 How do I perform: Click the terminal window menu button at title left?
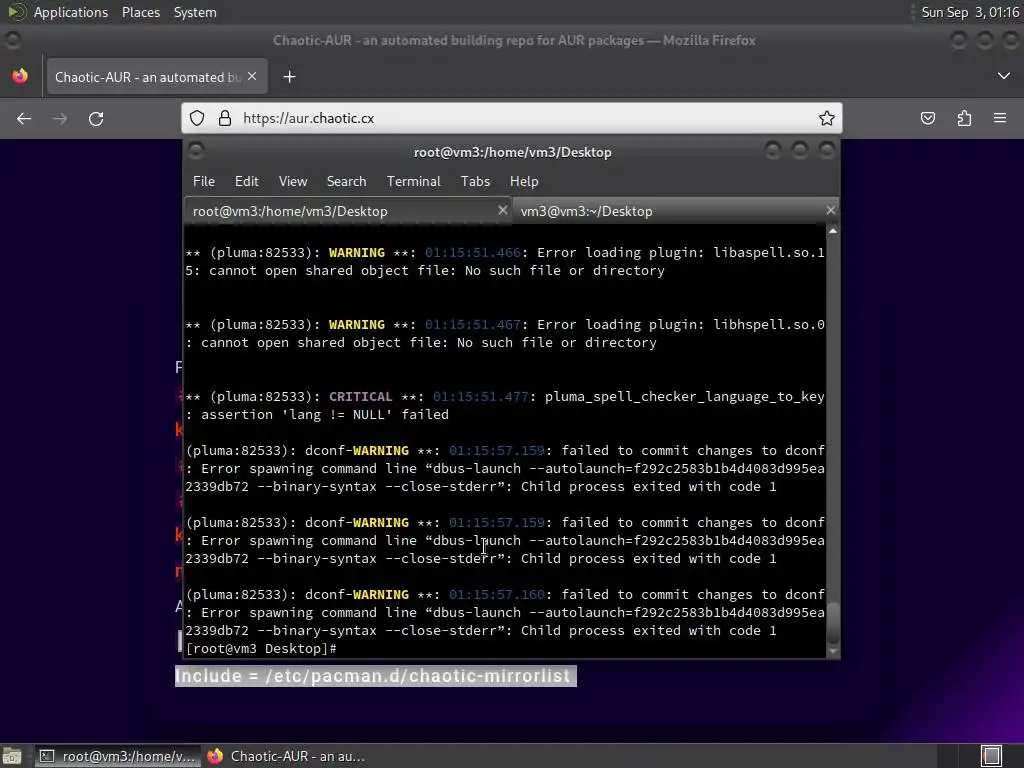coord(196,152)
